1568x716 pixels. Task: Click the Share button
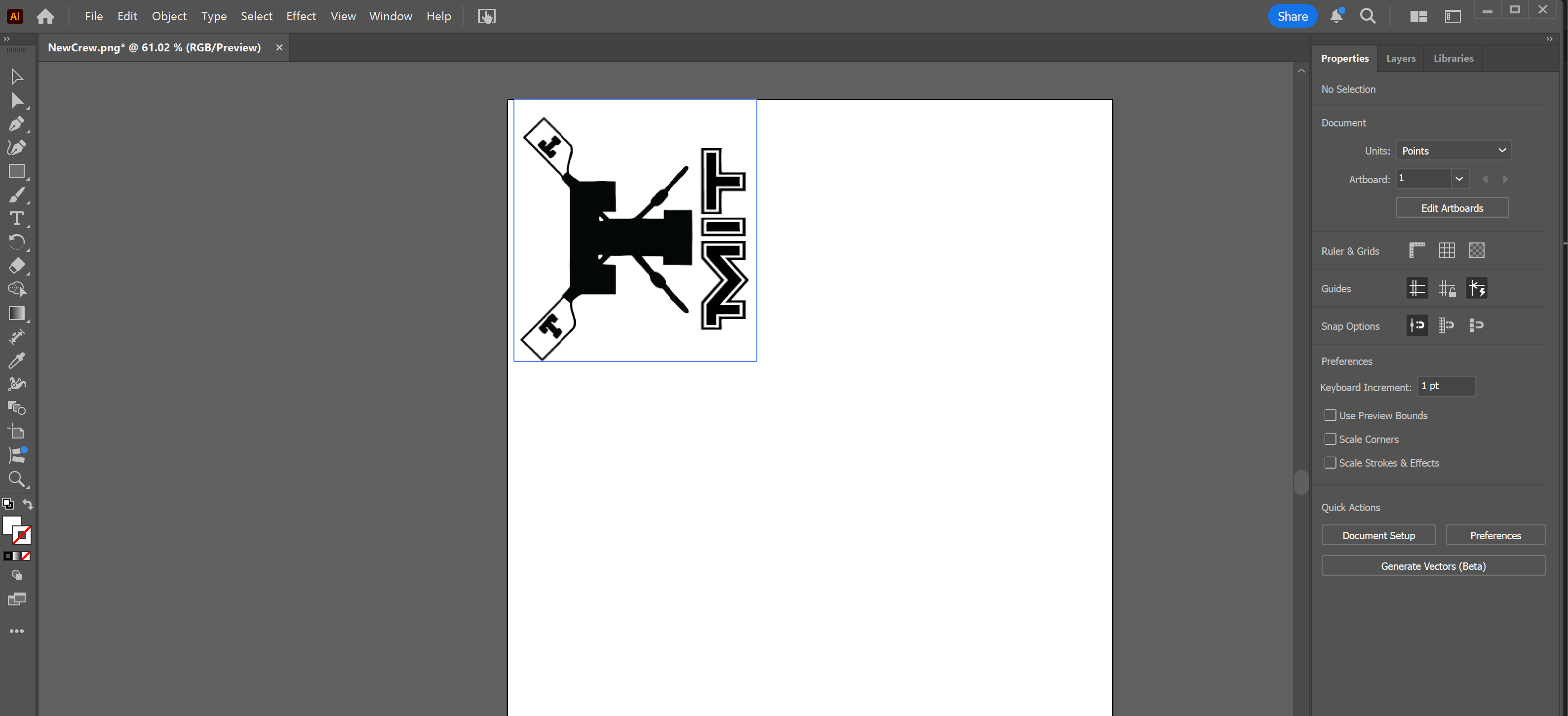pyautogui.click(x=1292, y=16)
